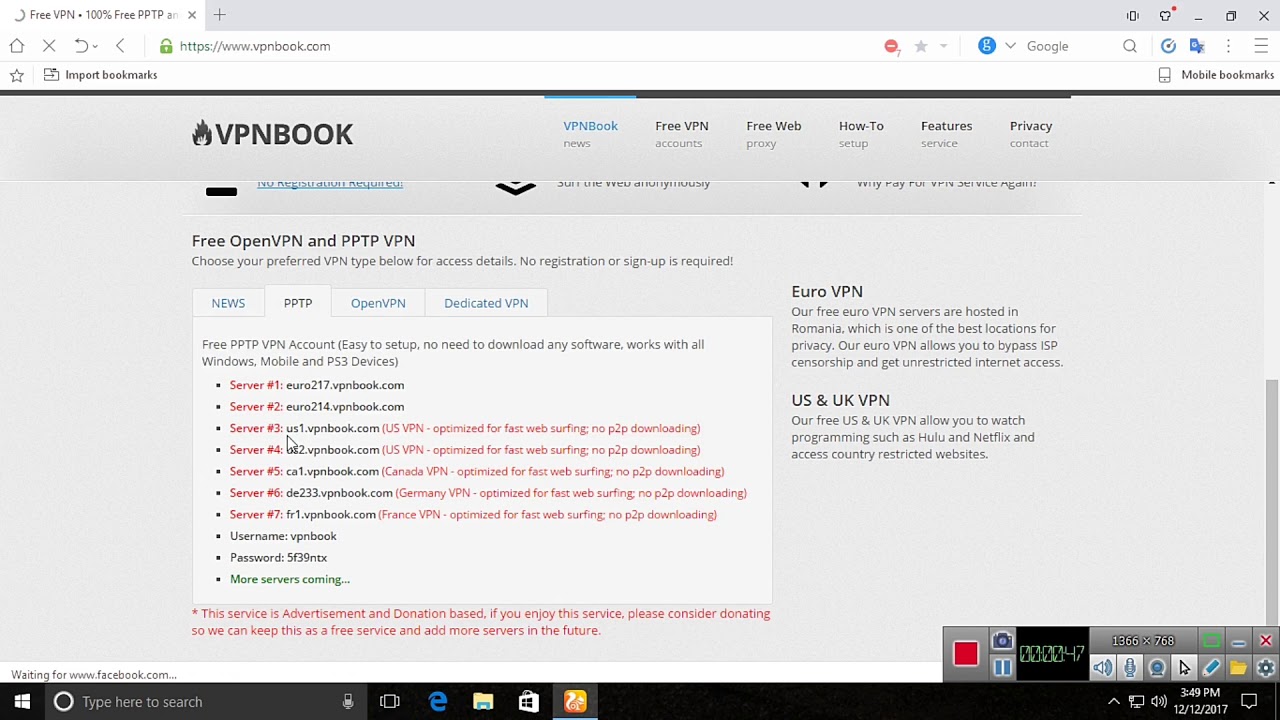Click the fr1.vpnbook.com server text
The height and width of the screenshot is (720, 1280).
pos(331,515)
